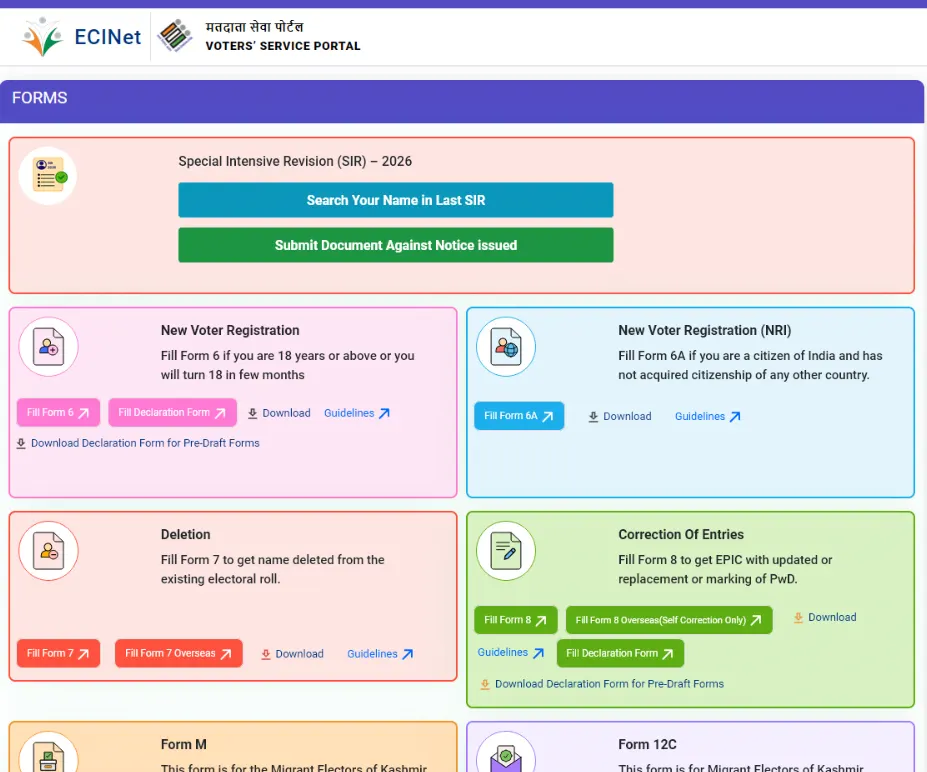Screen dimensions: 927x772
Task: Open Fill Form 8 Overseas (Self Correction Only)
Action: (x=668, y=620)
